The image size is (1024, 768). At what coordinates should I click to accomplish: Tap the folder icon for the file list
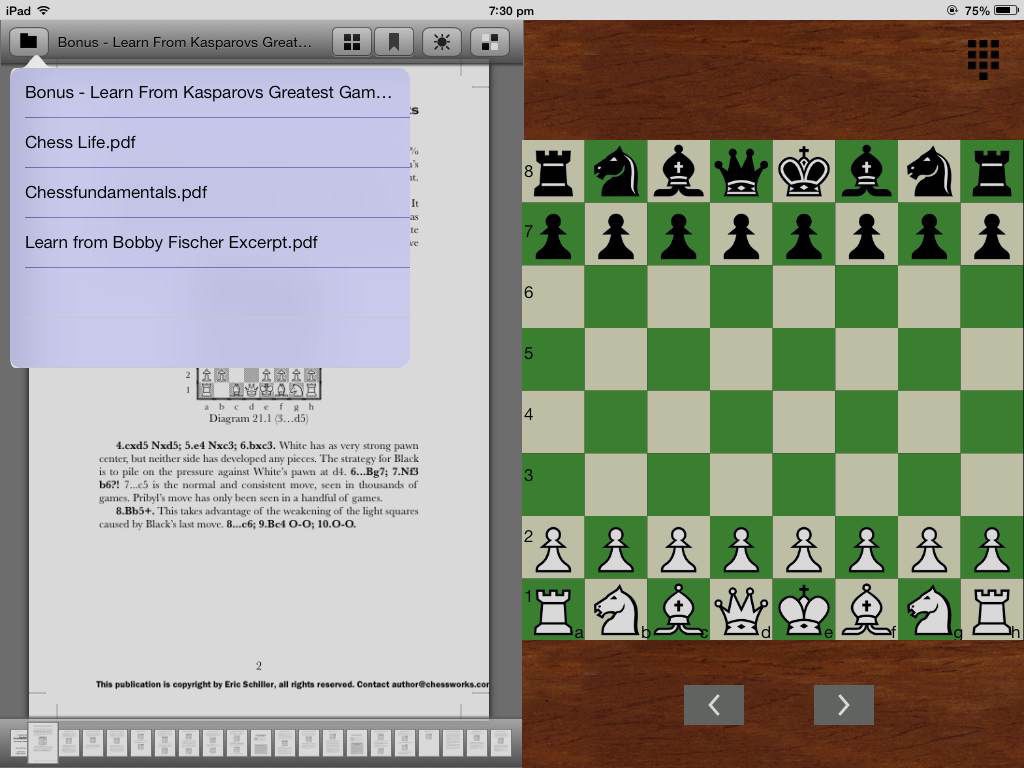point(29,42)
